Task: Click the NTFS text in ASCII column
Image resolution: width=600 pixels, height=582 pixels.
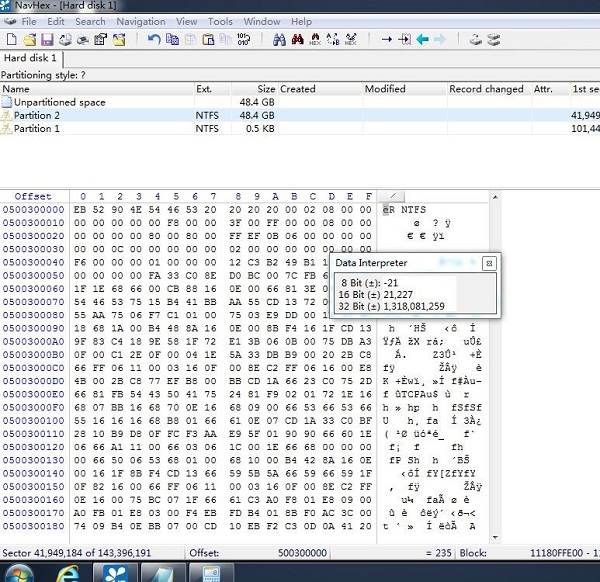Action: 413,210
